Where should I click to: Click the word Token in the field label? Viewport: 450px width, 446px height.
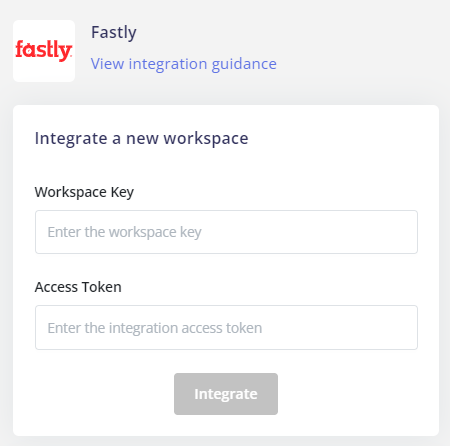[102, 287]
